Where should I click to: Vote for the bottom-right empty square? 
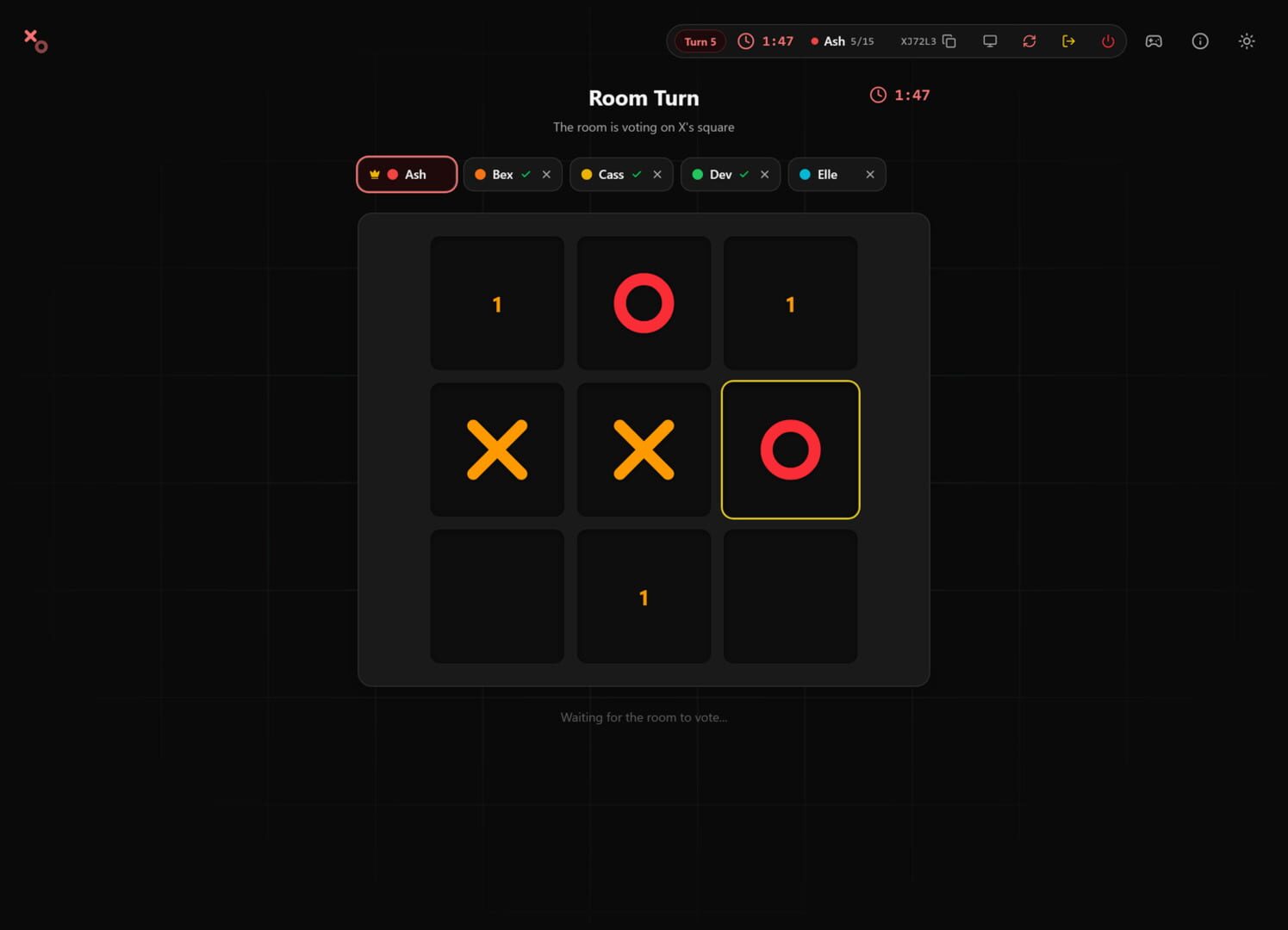tap(790, 596)
